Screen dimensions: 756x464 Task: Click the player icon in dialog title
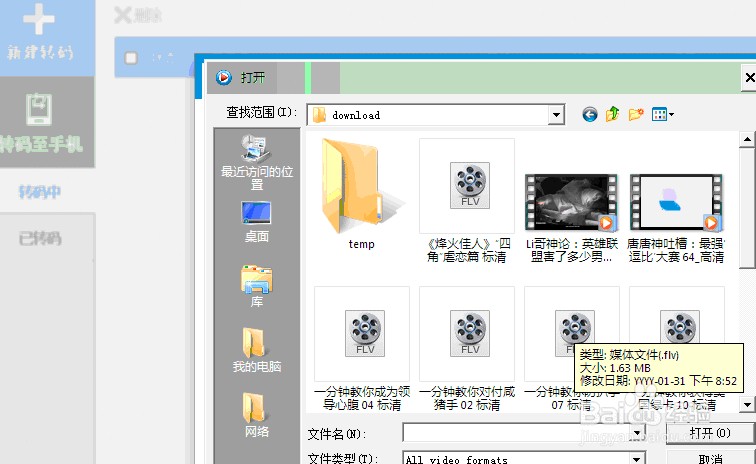(x=223, y=77)
